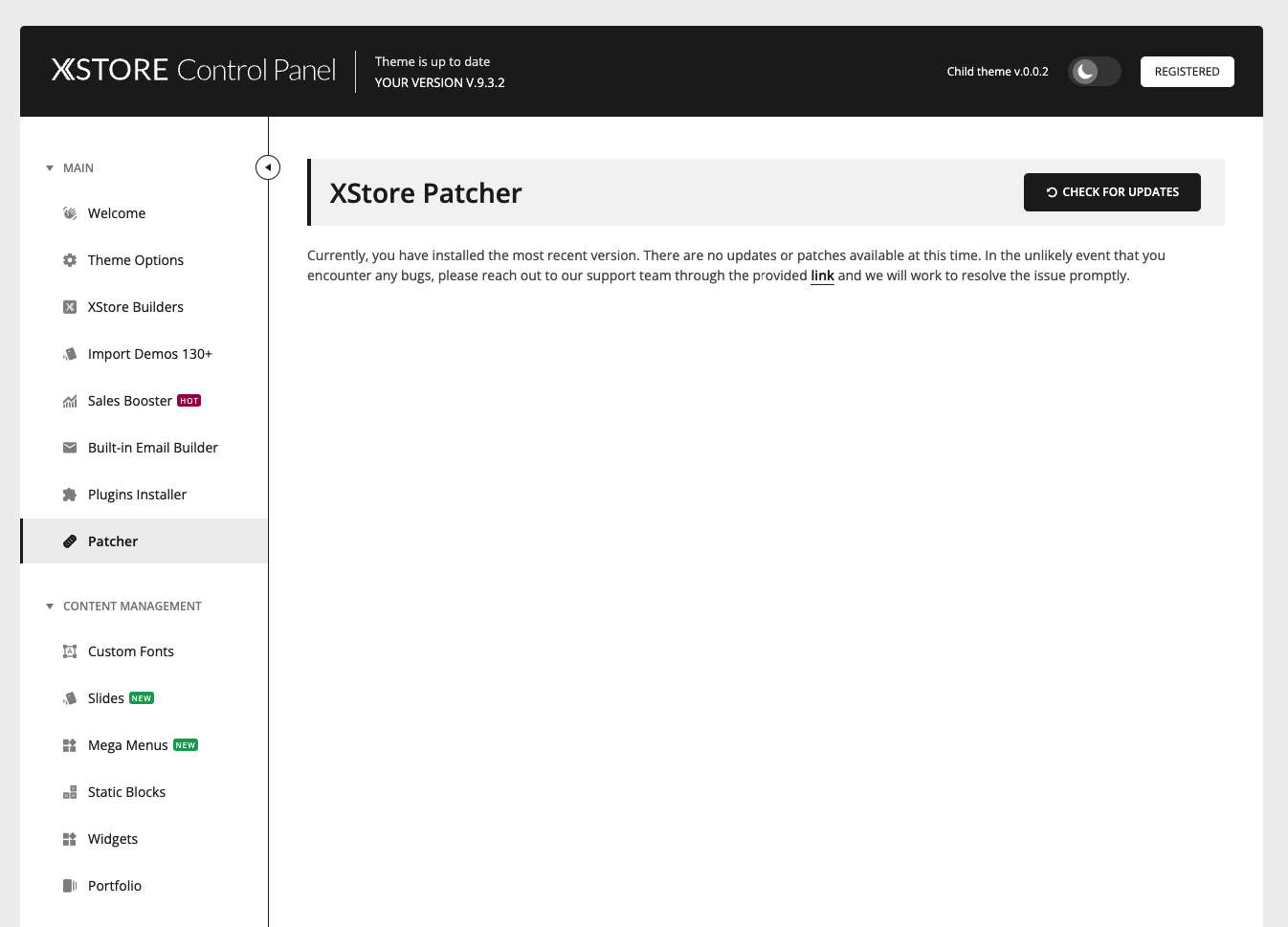This screenshot has width=1288, height=927.
Task: Click the NEW badge beside Slides
Action: (142, 698)
